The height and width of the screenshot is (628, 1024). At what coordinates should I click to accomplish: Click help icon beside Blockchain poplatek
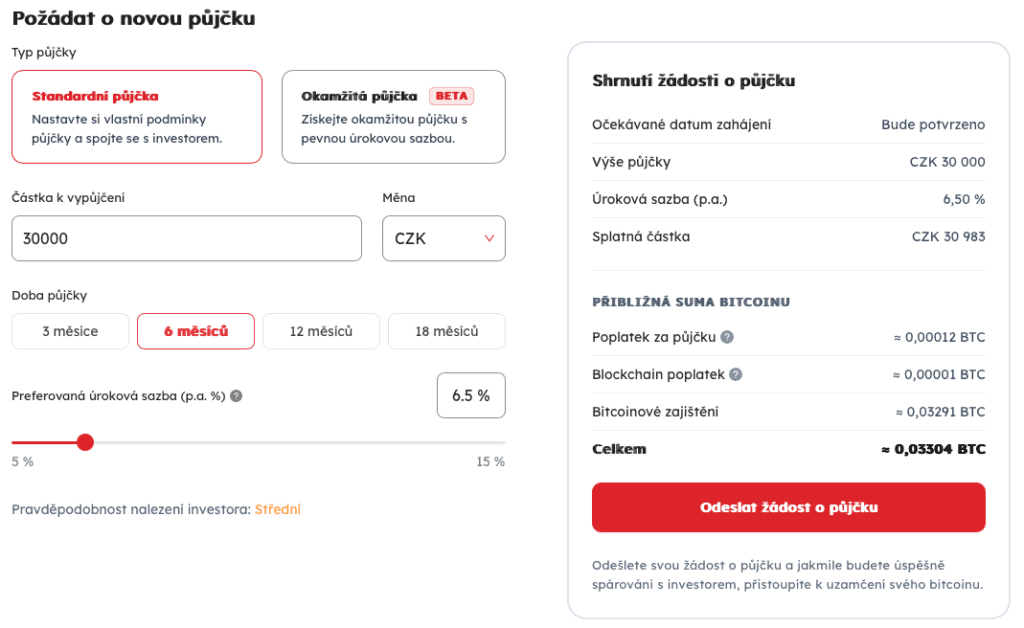[x=735, y=374]
